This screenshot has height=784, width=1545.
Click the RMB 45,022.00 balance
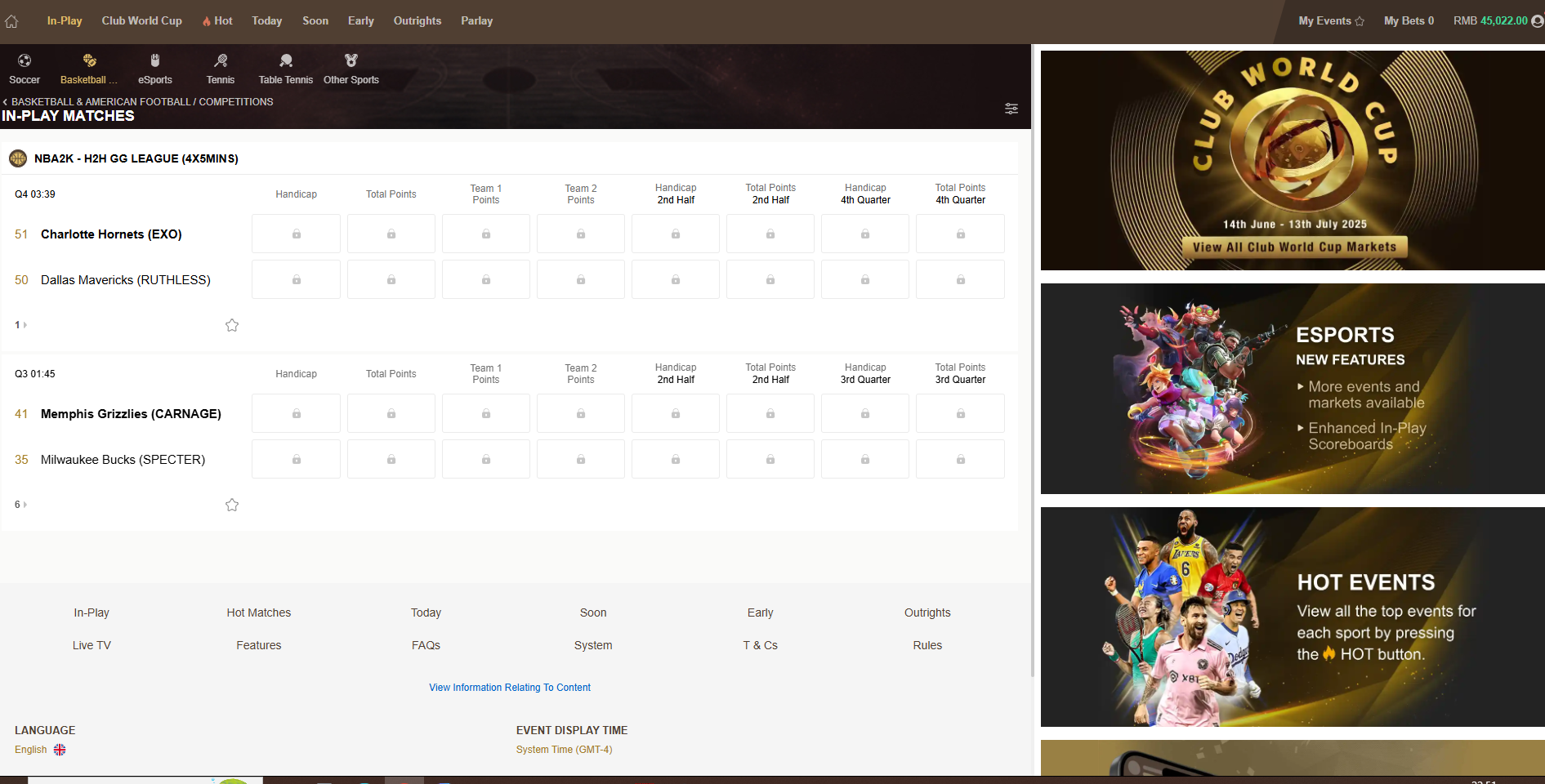1490,21
